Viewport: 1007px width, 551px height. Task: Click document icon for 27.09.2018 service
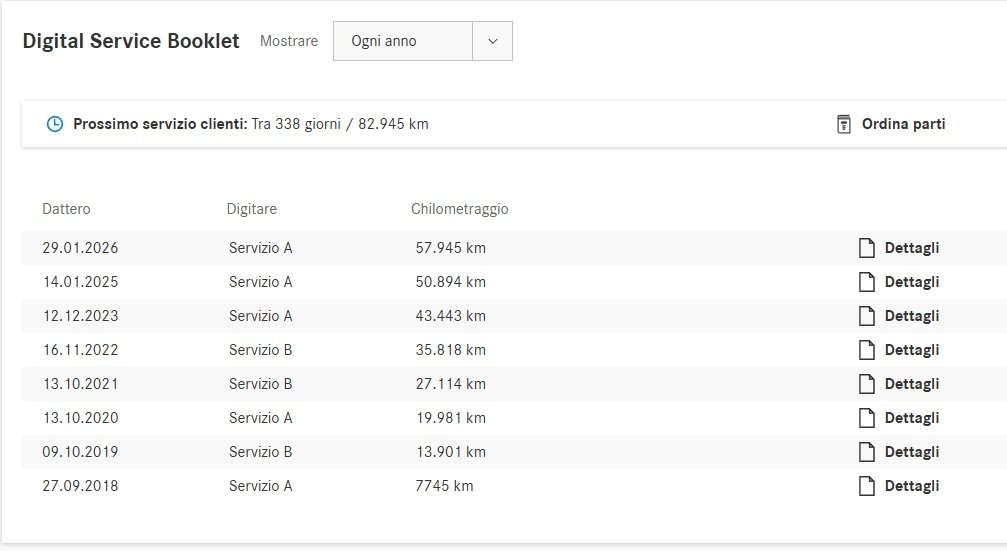[x=867, y=486]
